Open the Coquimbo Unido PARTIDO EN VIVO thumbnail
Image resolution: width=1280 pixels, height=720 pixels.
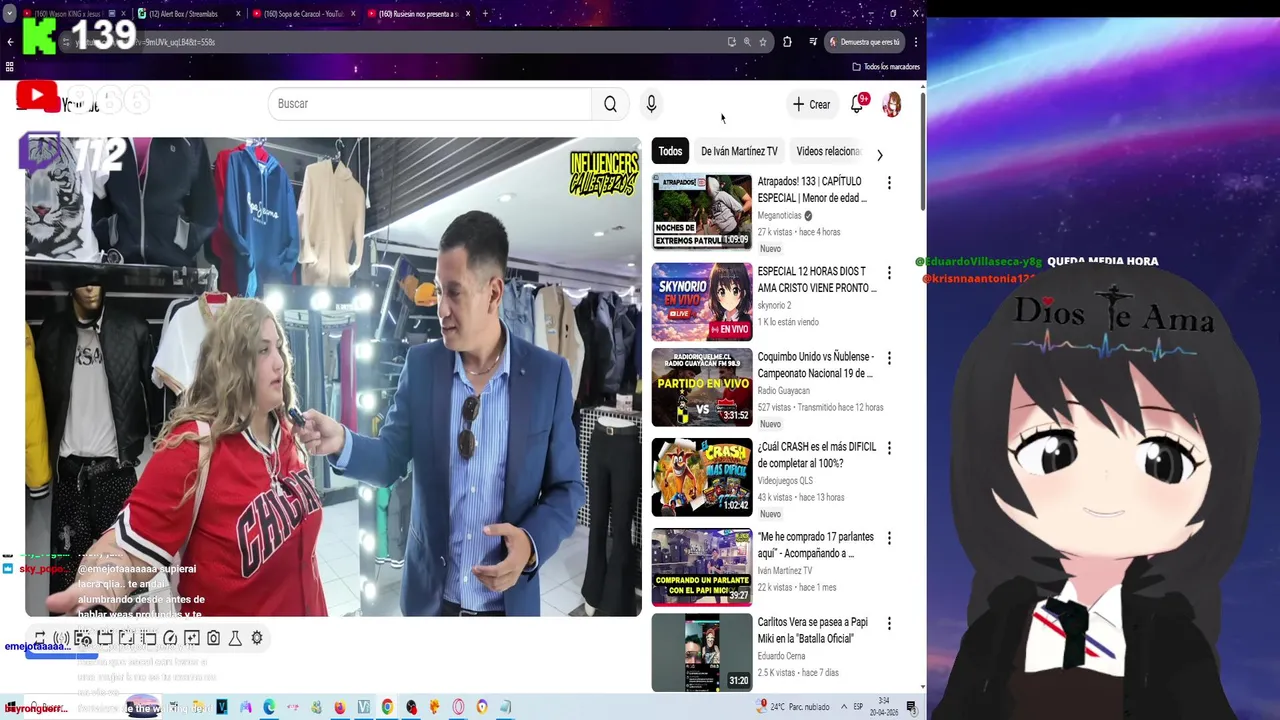702,387
